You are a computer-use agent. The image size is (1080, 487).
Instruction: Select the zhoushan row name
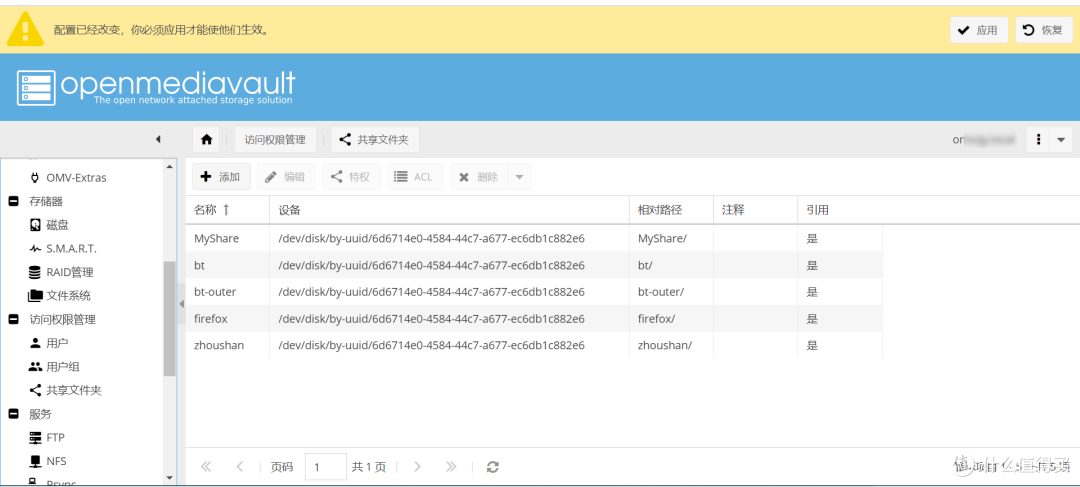click(x=219, y=345)
